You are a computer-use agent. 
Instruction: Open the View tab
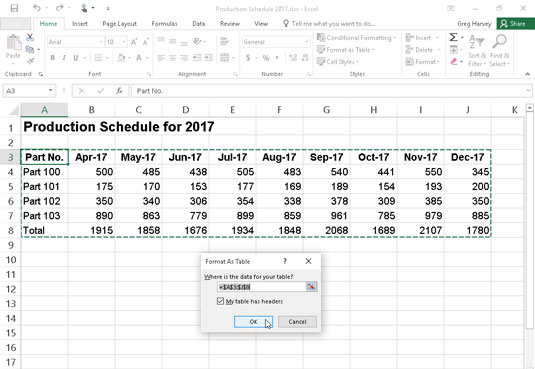[261, 24]
